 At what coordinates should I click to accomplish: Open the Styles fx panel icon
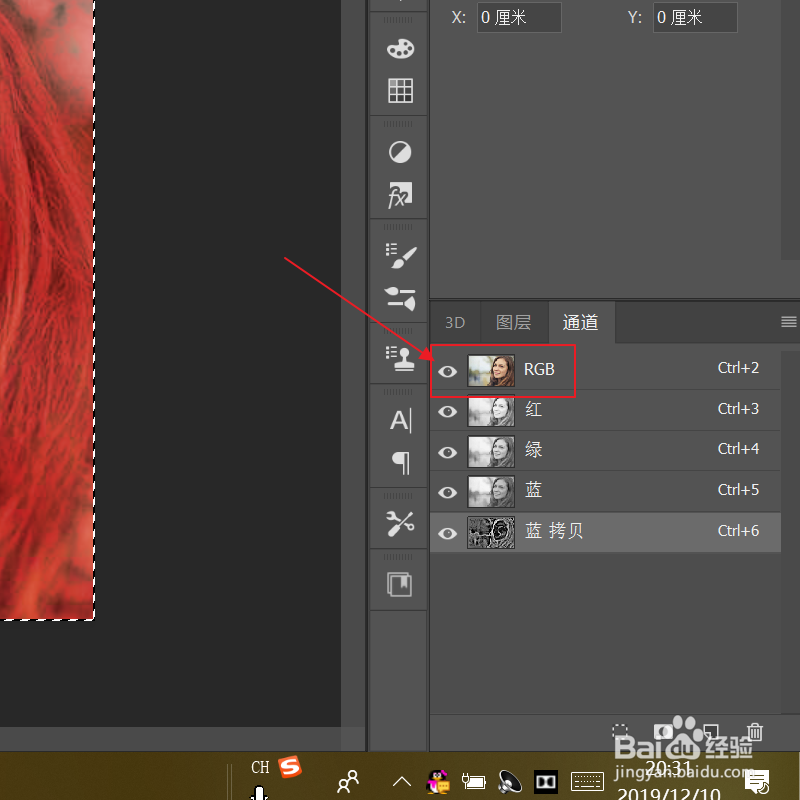[400, 195]
